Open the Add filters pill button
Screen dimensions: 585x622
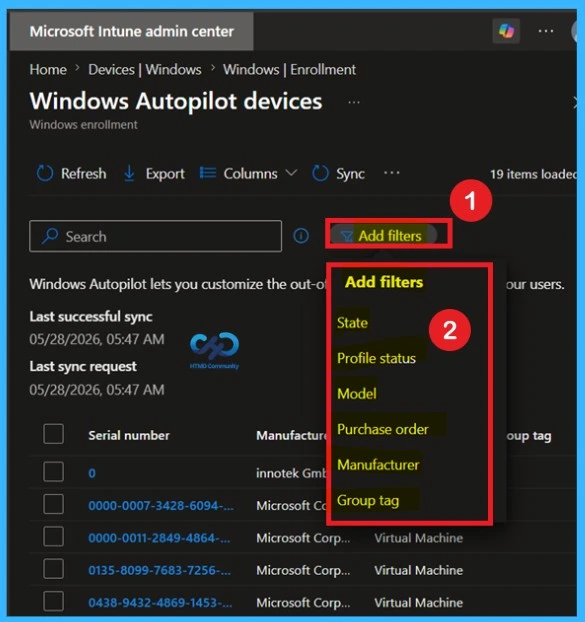click(x=384, y=236)
